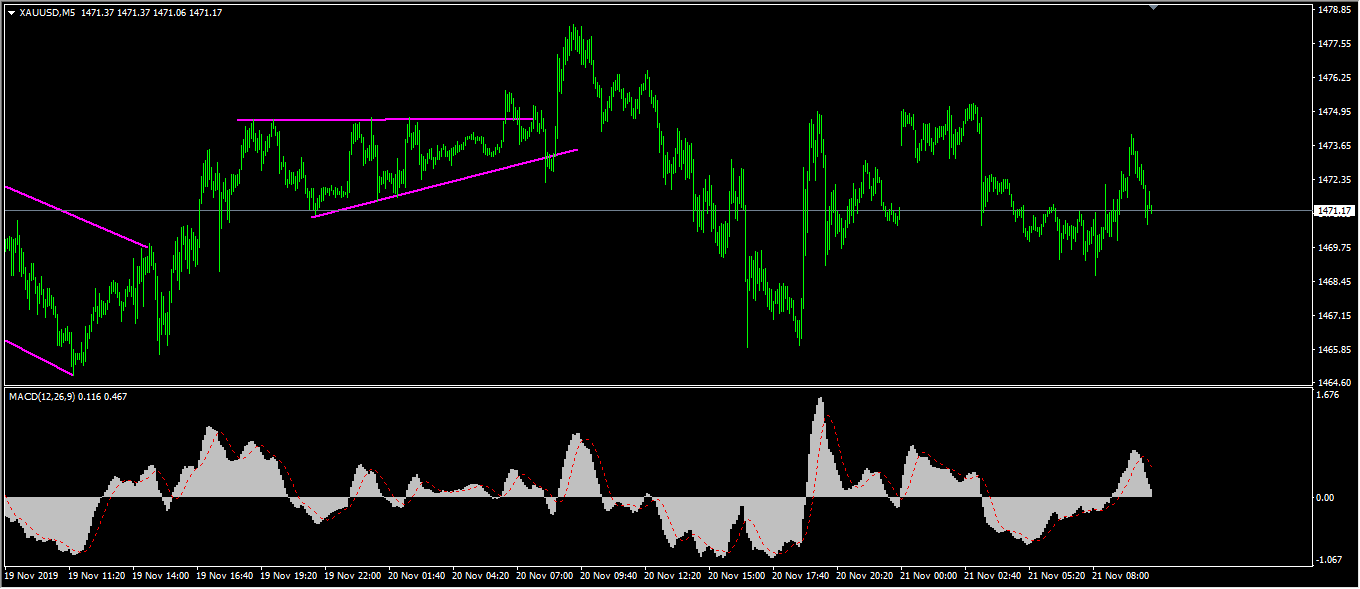Click the 19 Nov 22:00 time label
This screenshot has height=589, width=1360.
point(353,576)
